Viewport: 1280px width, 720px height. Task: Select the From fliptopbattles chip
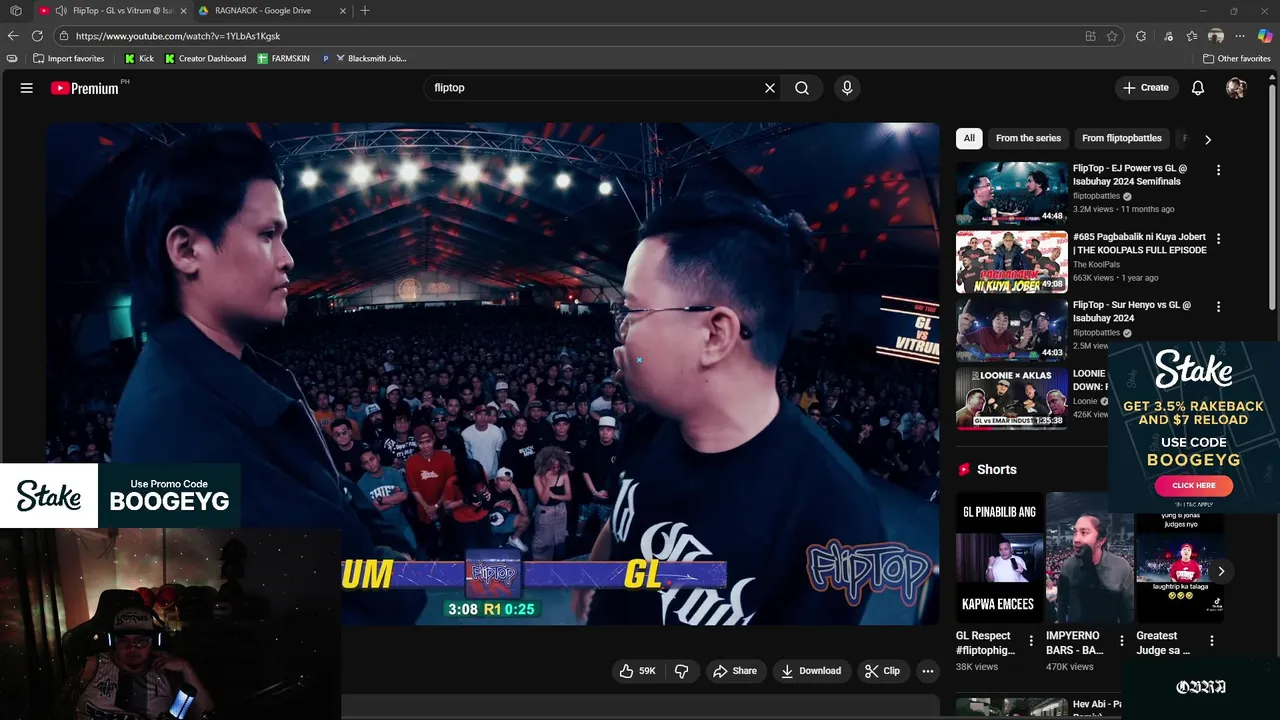pos(1122,138)
